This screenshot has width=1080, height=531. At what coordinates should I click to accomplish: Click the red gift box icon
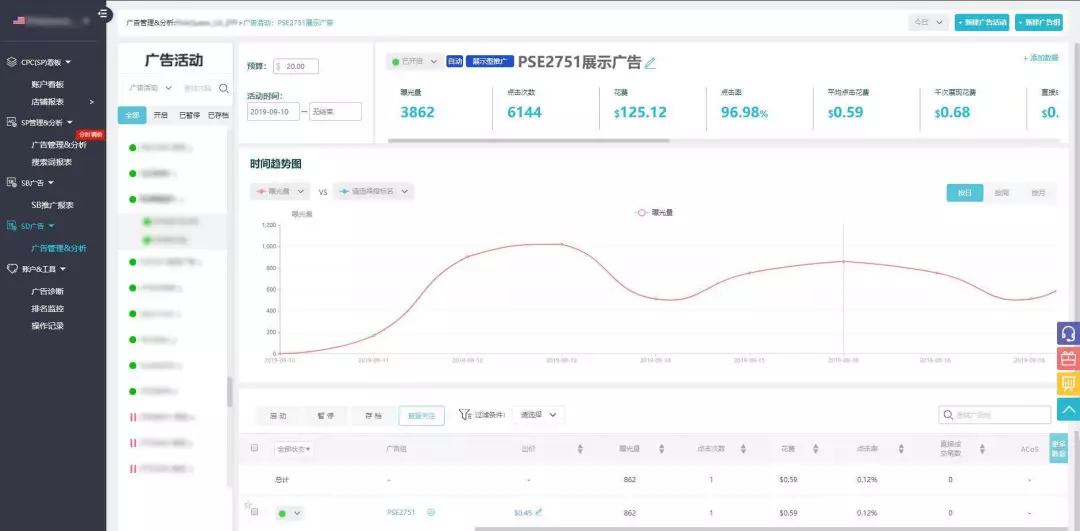(1068, 359)
